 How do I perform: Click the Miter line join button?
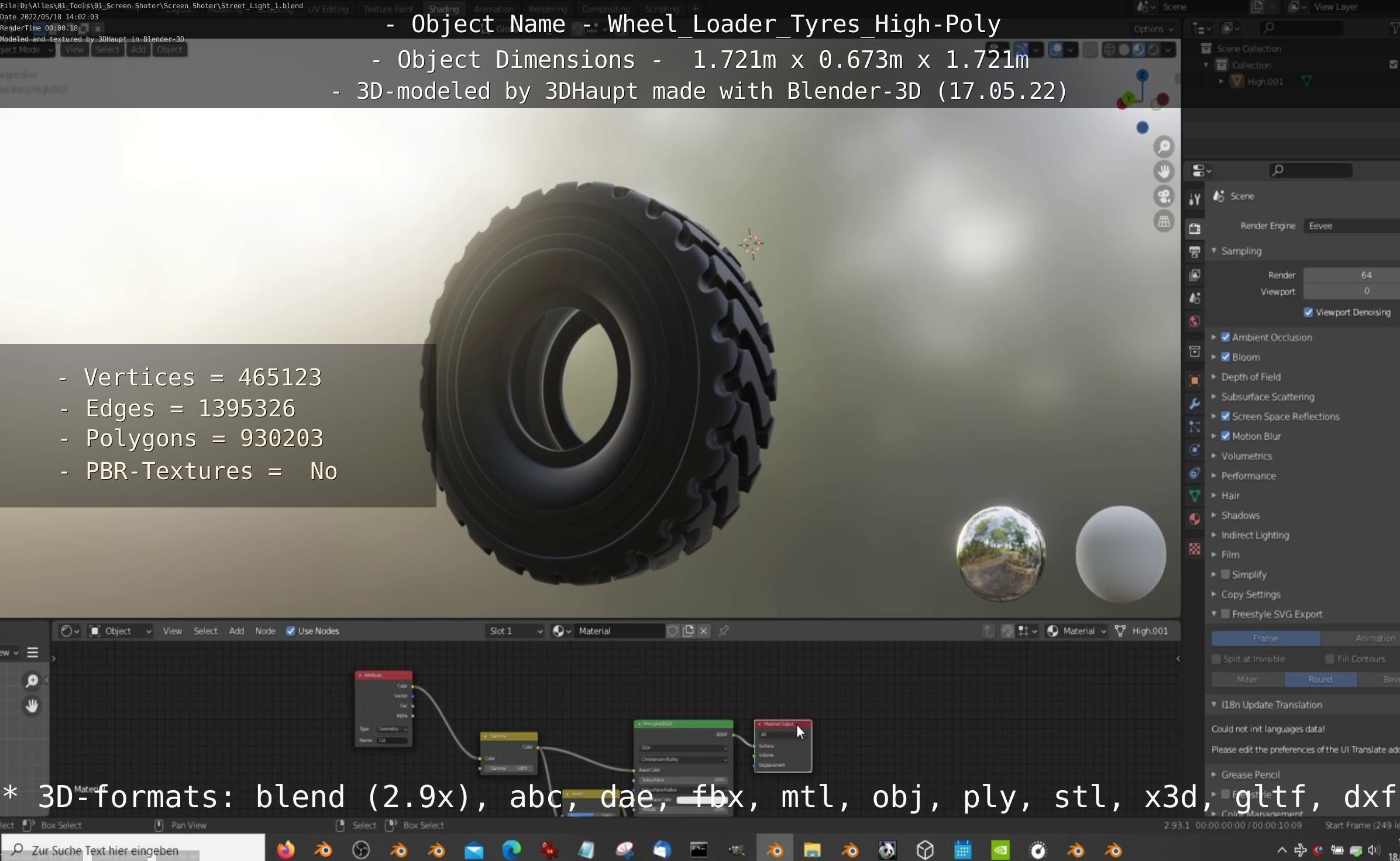click(1247, 679)
